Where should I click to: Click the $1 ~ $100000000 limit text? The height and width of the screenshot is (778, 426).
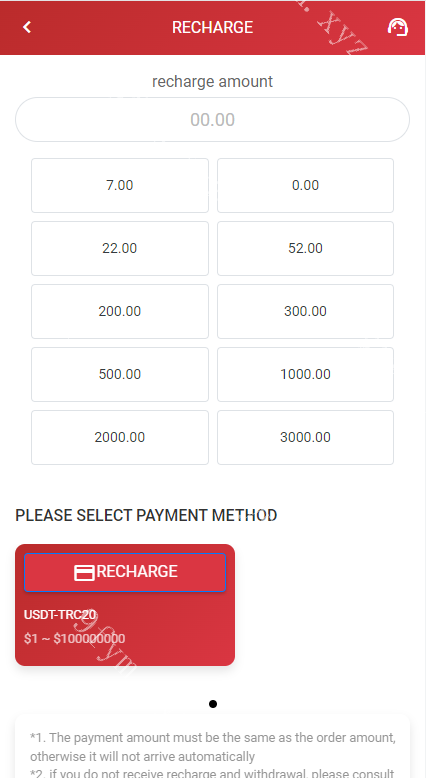coord(74,639)
